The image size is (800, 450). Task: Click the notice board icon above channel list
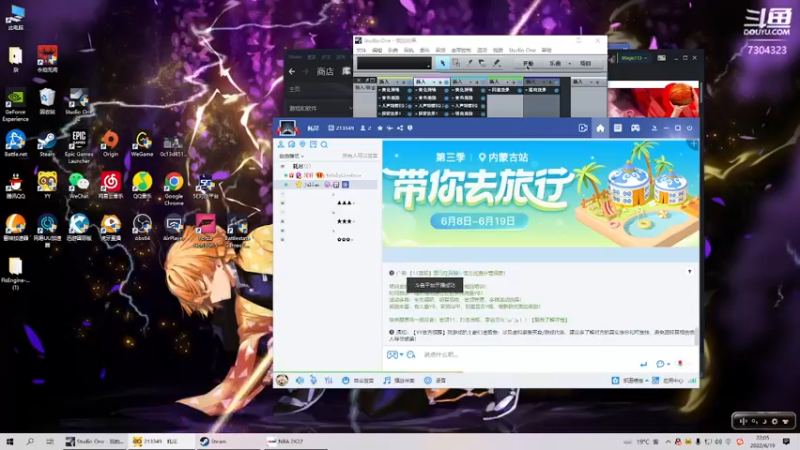coord(313,144)
